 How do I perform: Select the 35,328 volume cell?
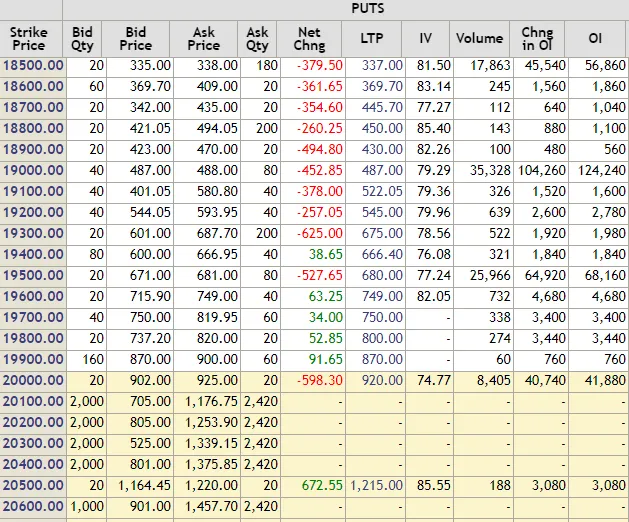point(483,170)
